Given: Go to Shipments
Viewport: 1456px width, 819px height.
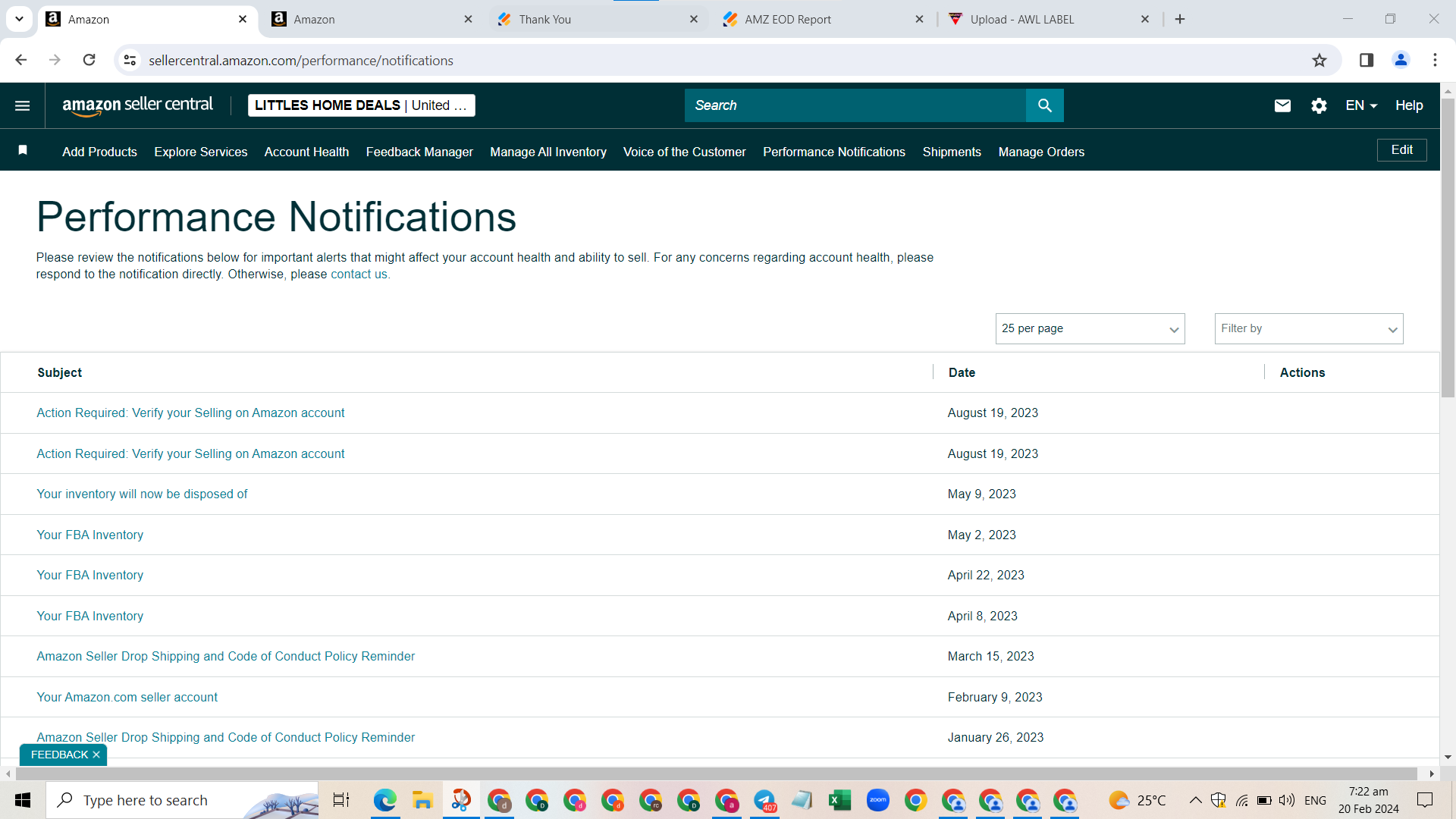Looking at the screenshot, I should tap(952, 152).
